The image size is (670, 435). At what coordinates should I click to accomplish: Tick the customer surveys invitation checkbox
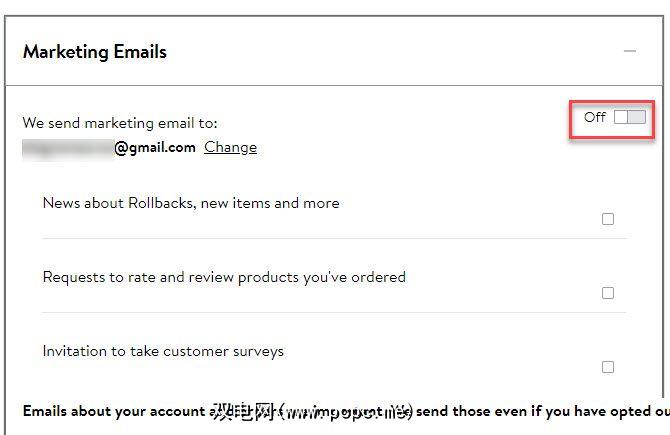click(x=608, y=367)
